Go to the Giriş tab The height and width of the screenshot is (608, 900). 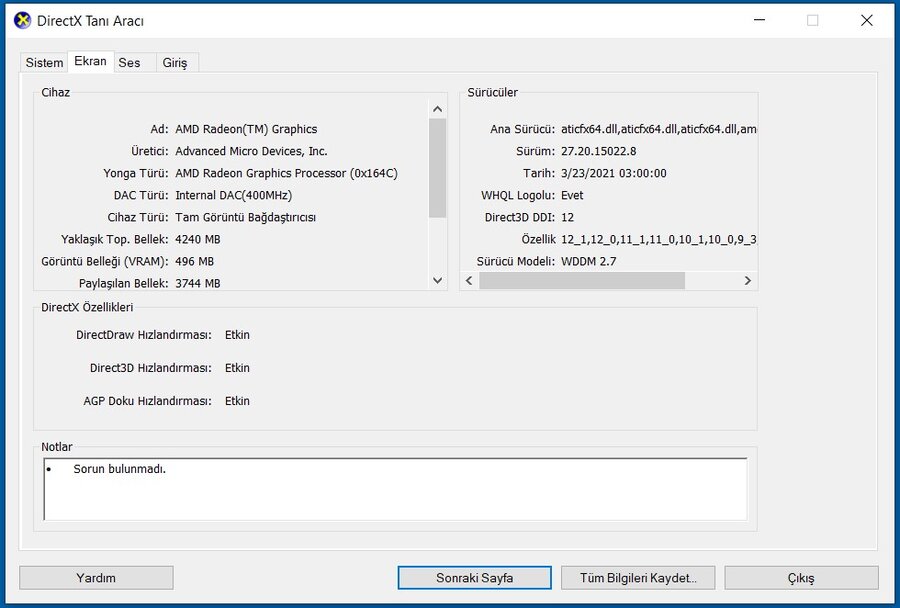[175, 63]
